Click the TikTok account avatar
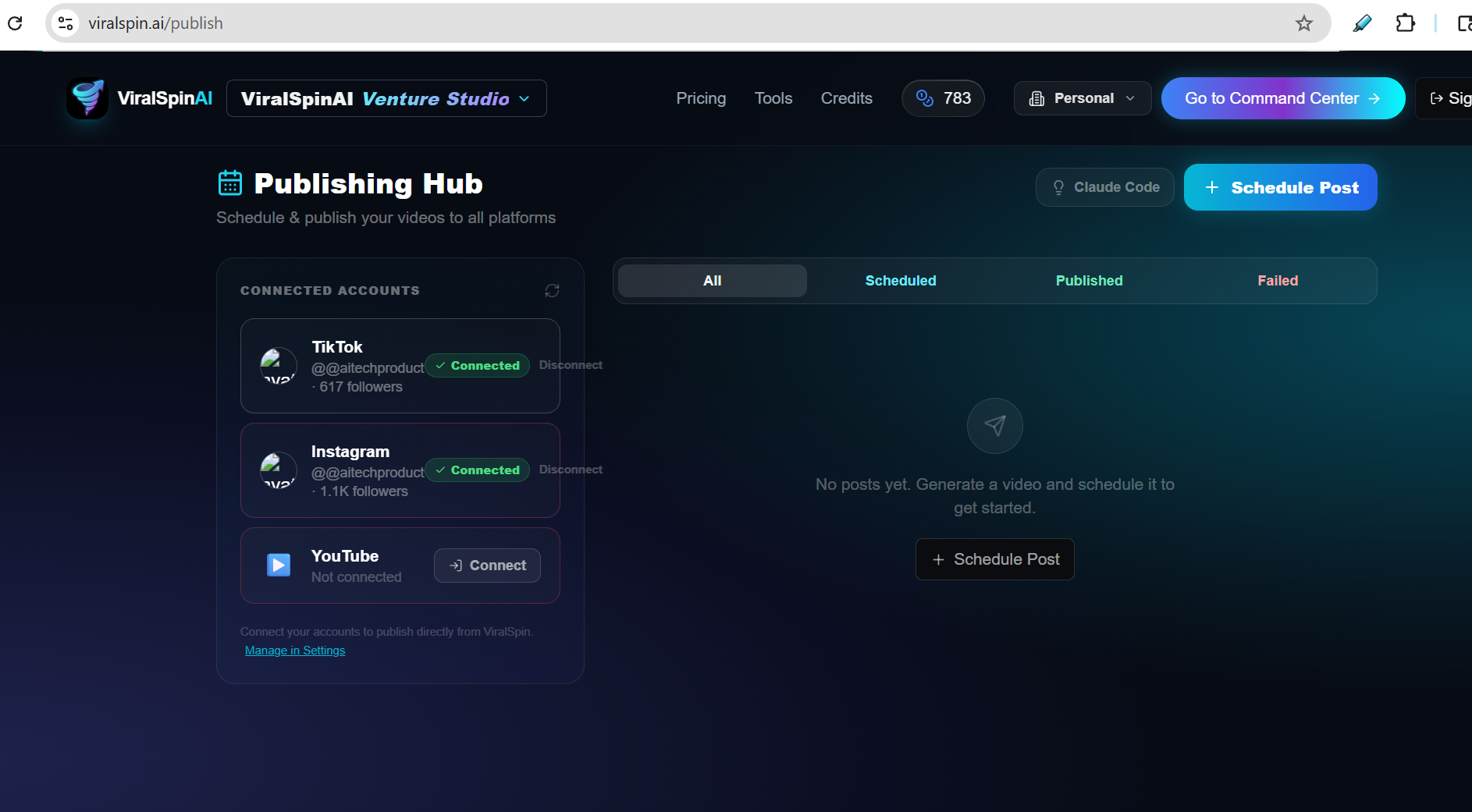 coord(278,366)
